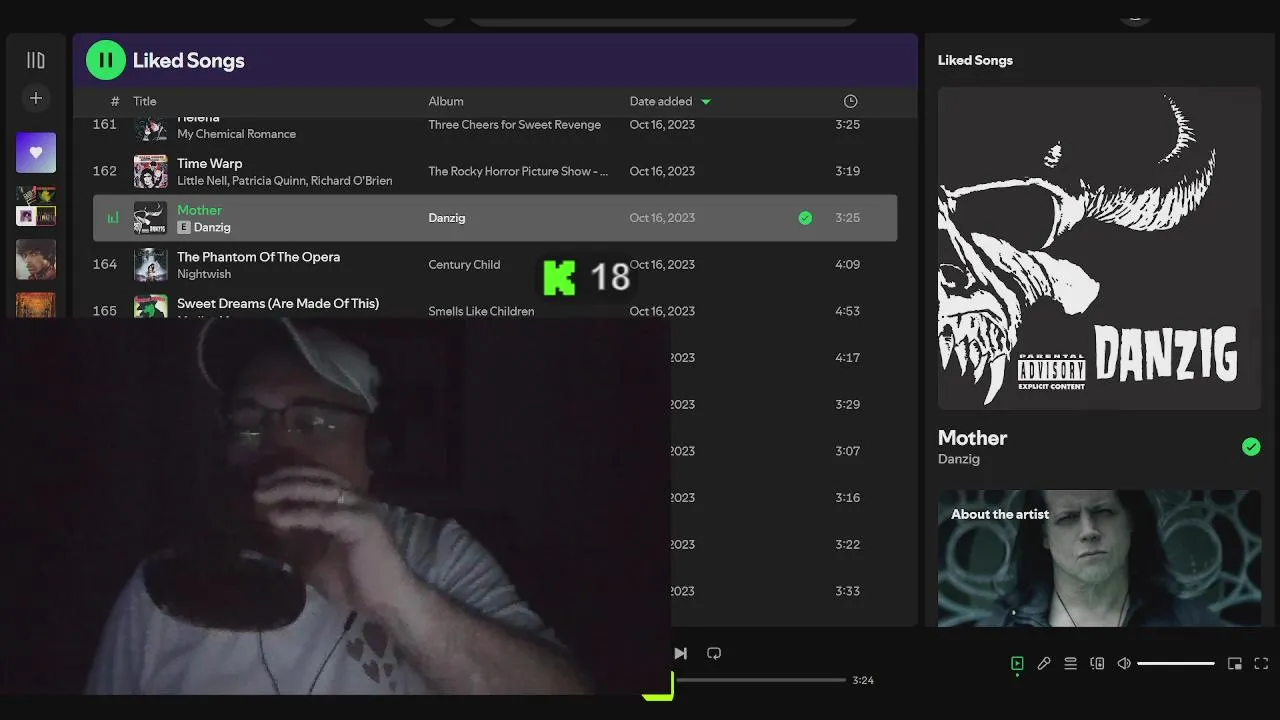This screenshot has width=1280, height=720.
Task: Click the 4:09 duration in the Phantom Of The Opera row
Action: (x=847, y=264)
